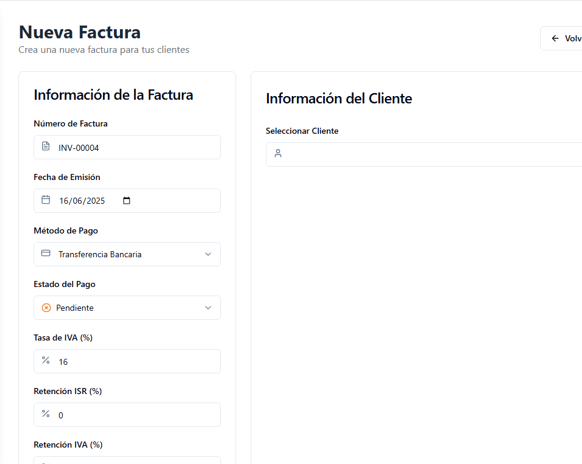Viewport: 582px width, 464px height.
Task: Expand the Estado del Pago chevron
Action: (x=208, y=308)
